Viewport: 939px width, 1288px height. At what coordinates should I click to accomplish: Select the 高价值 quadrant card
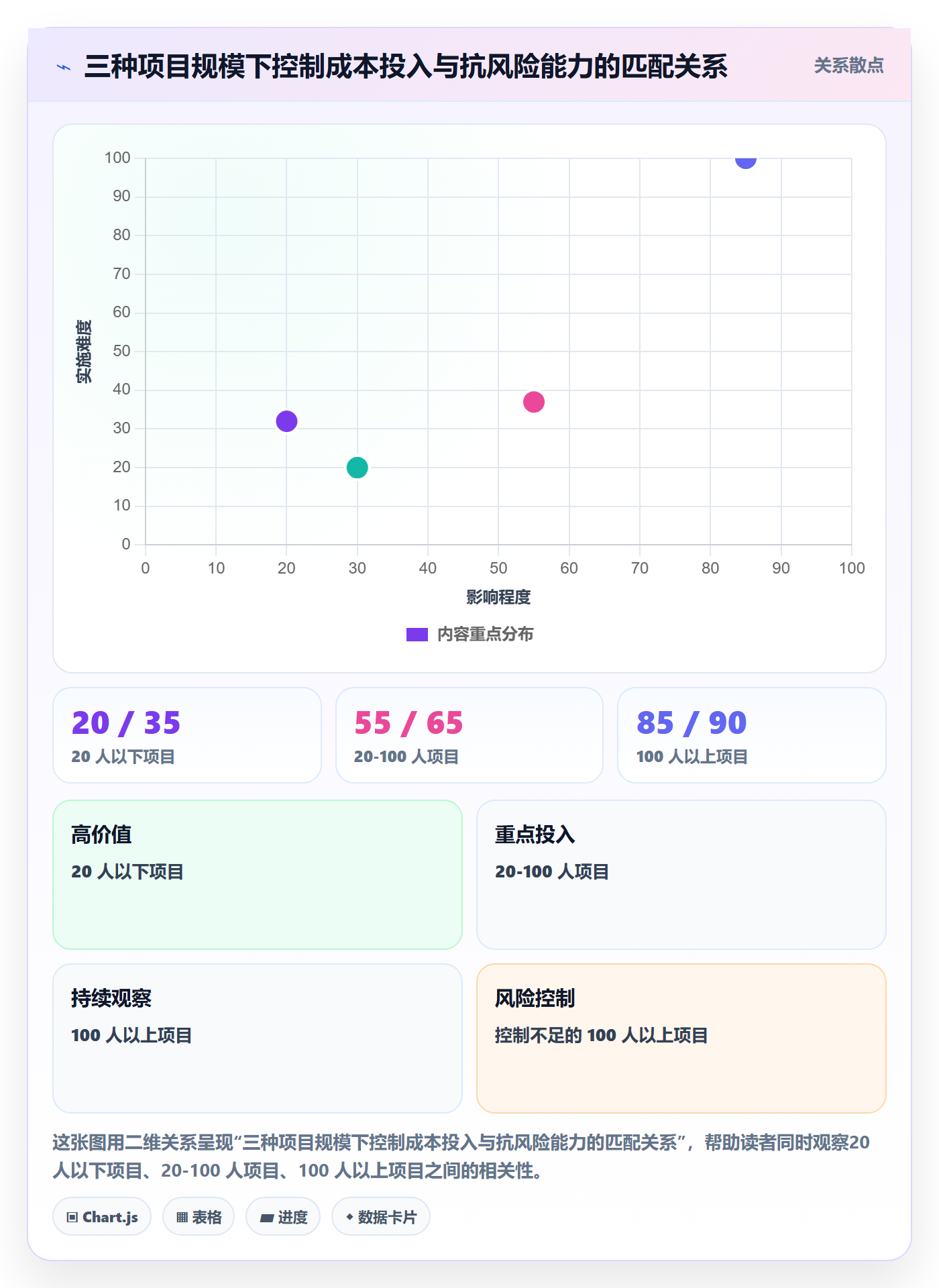258,875
